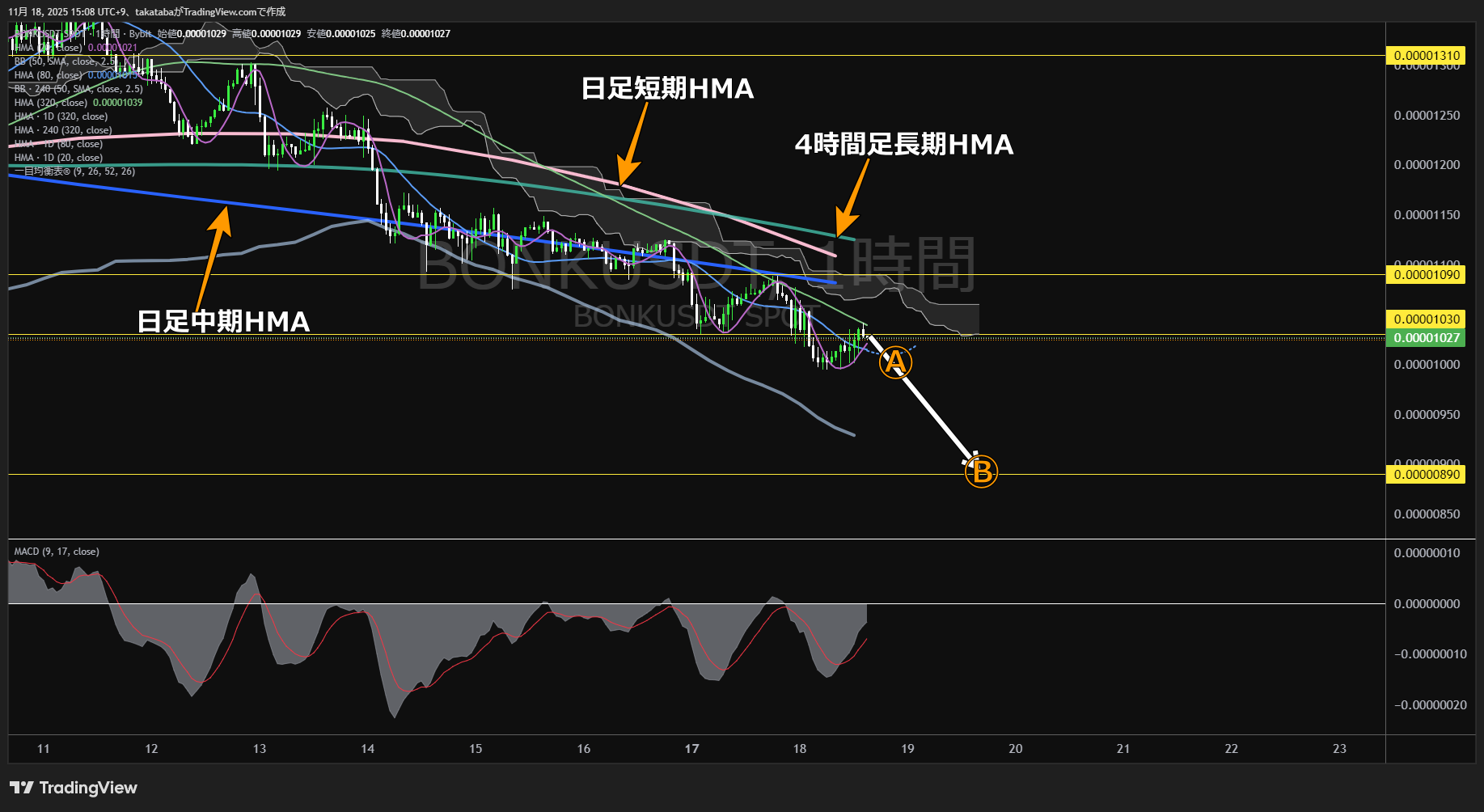The height and width of the screenshot is (812, 1484).
Task: Select the BB · 240 indicator legend row
Action: [x=78, y=89]
